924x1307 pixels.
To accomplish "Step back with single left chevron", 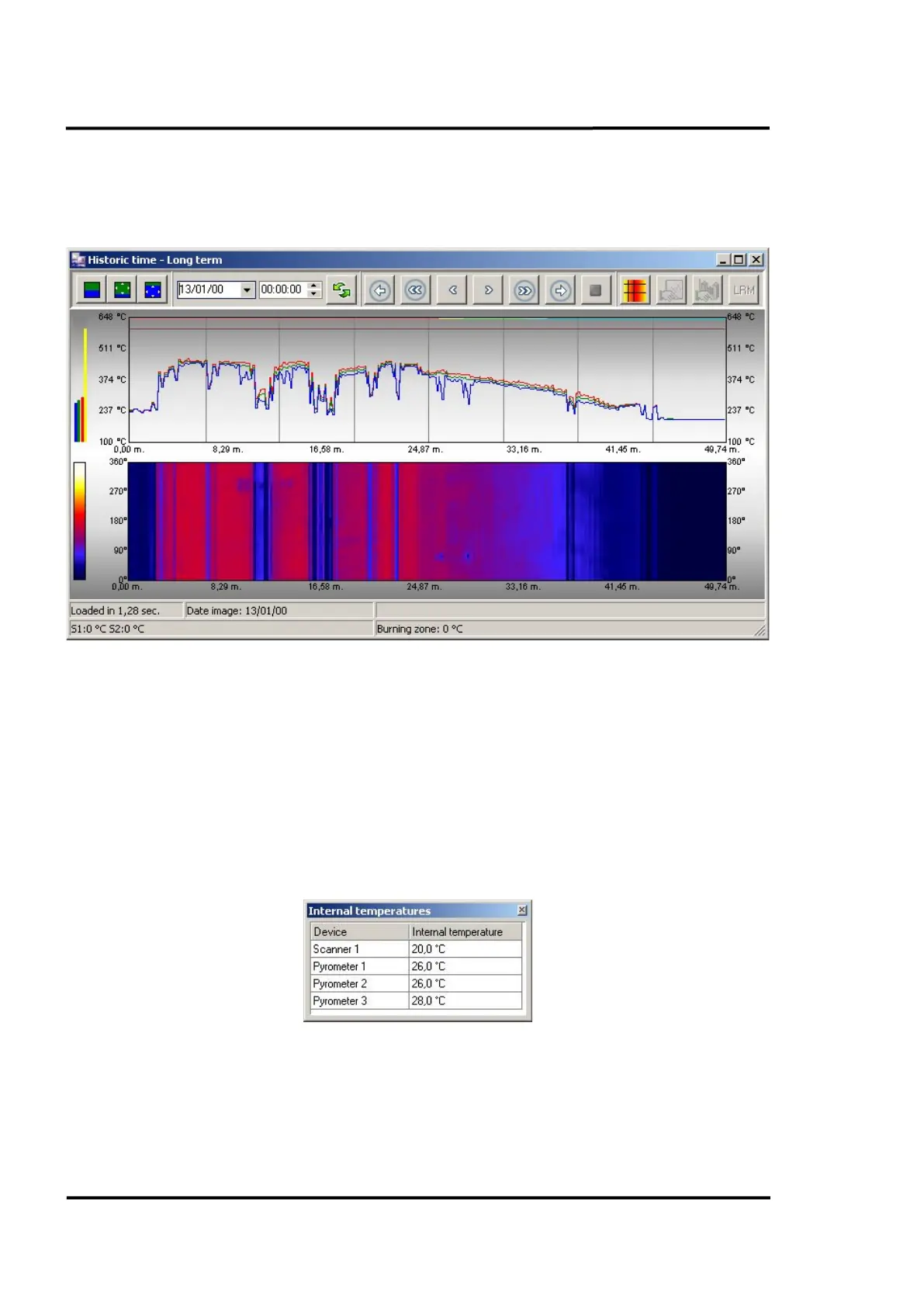I will (452, 290).
